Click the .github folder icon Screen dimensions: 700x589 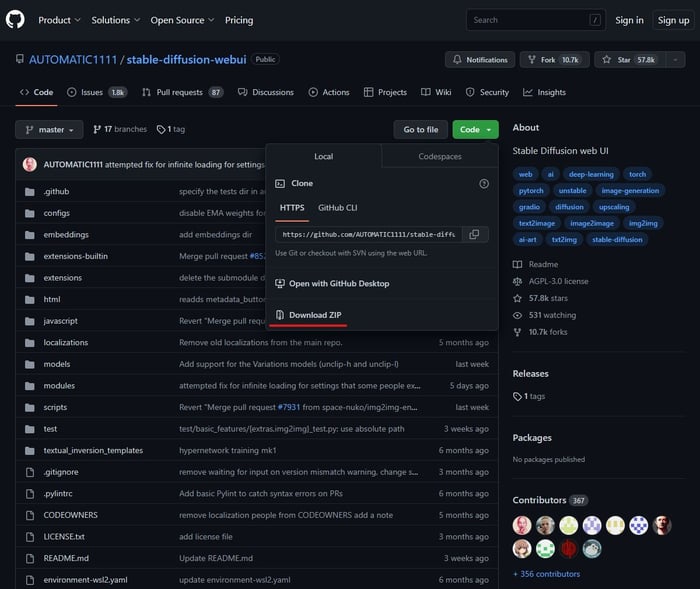click(30, 192)
